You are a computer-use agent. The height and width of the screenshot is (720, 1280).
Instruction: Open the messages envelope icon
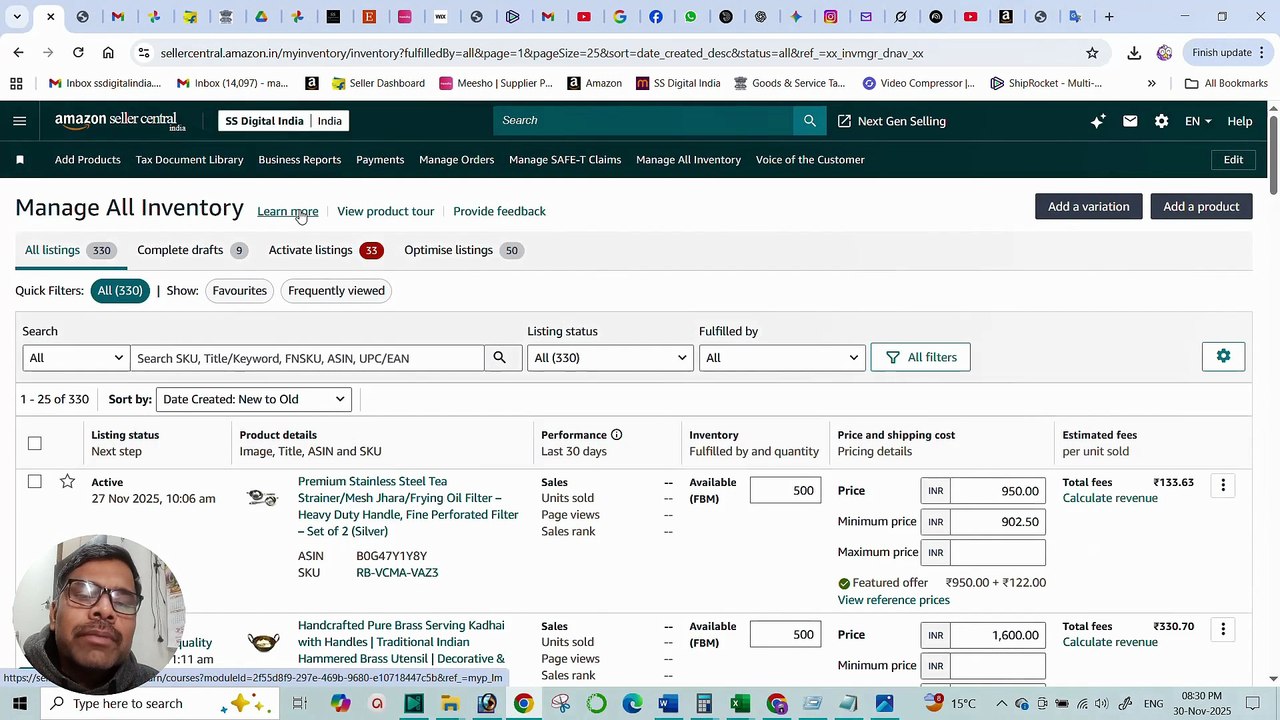click(1130, 121)
